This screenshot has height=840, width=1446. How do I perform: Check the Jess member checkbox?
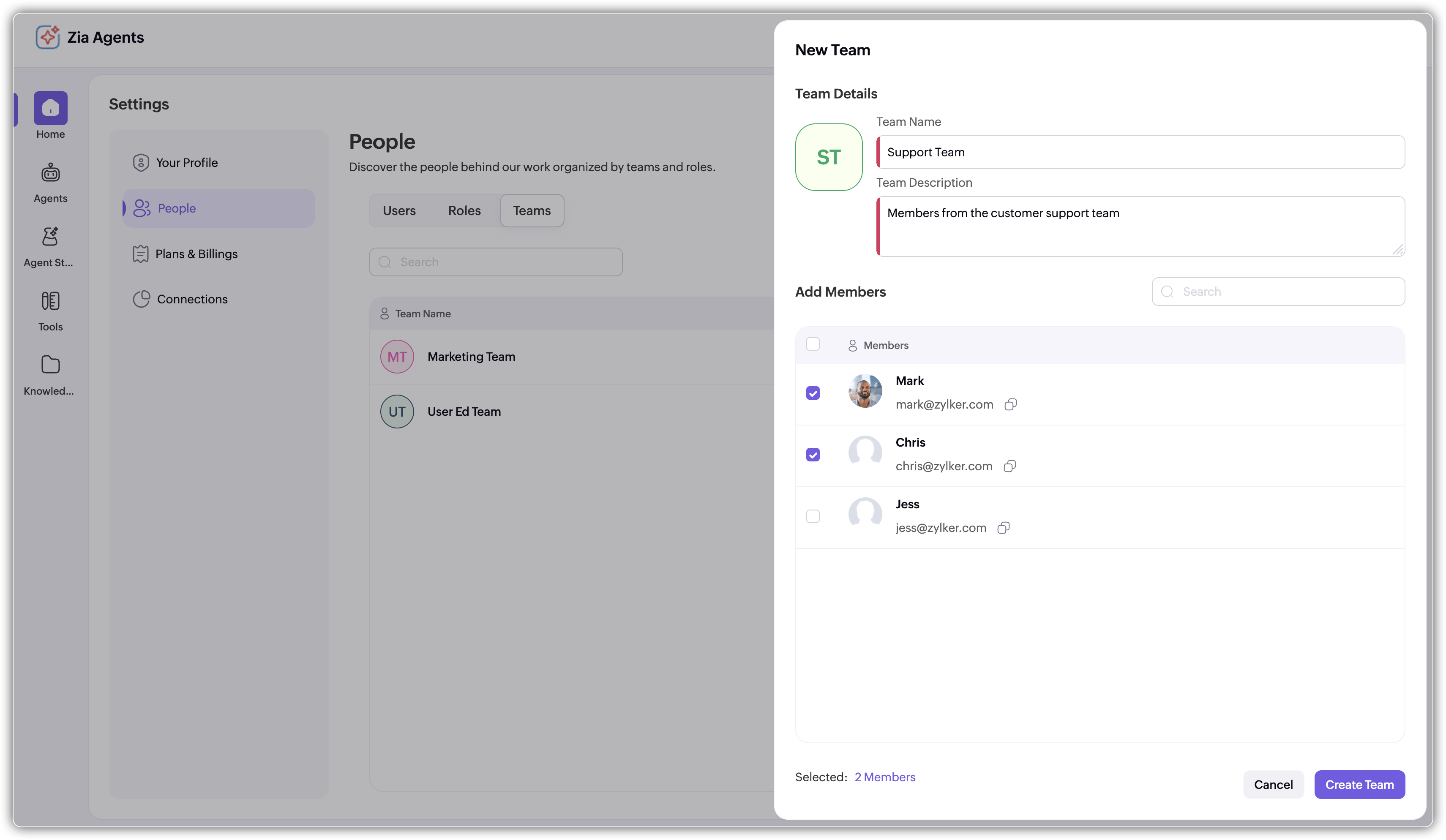pos(813,516)
